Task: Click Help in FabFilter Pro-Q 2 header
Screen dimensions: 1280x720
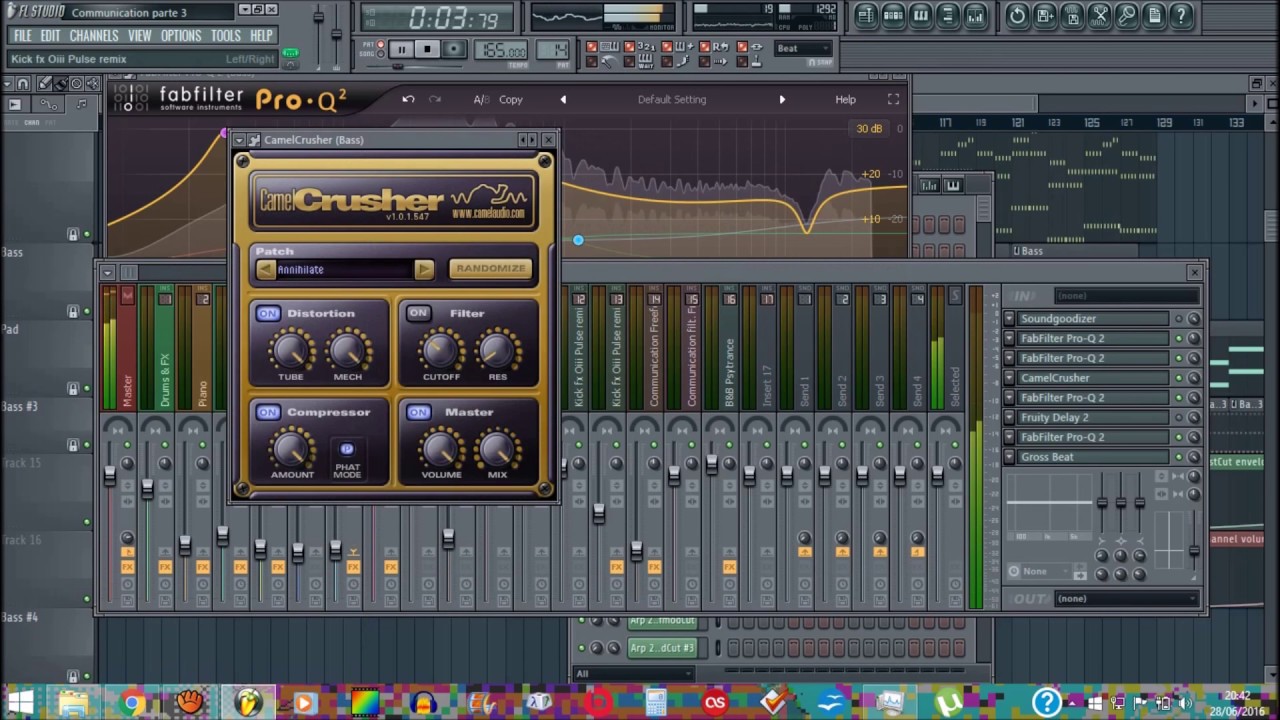Action: click(845, 99)
